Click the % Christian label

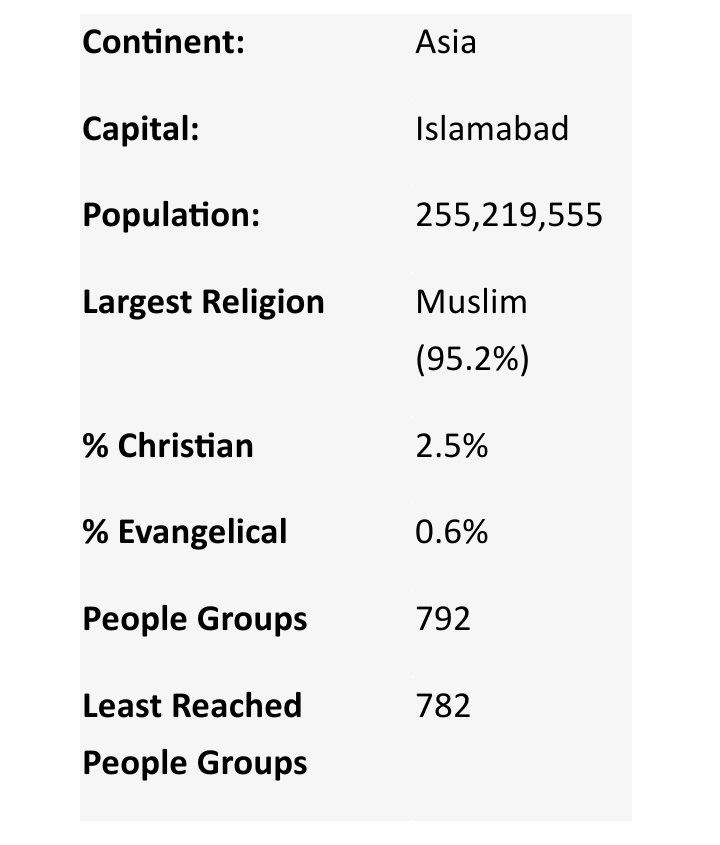coord(168,446)
